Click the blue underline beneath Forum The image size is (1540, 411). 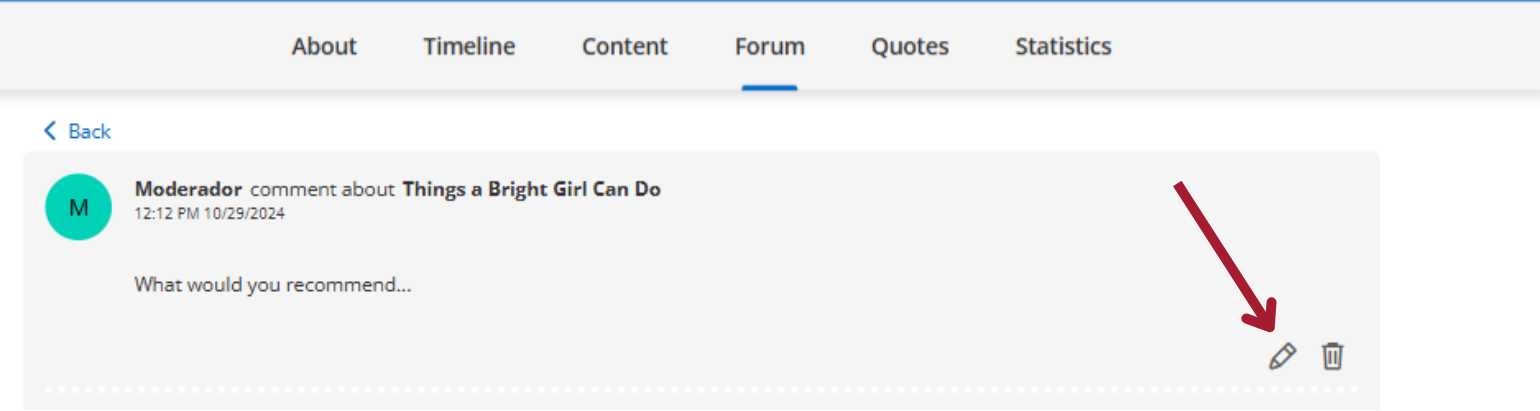770,88
